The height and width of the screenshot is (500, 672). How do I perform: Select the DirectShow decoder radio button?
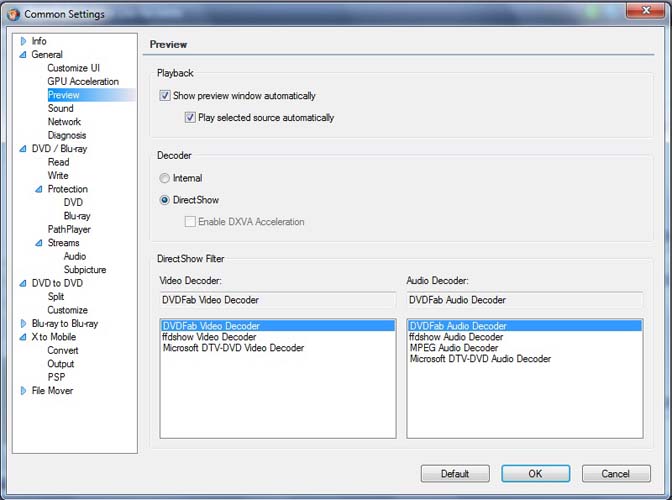[x=165, y=200]
